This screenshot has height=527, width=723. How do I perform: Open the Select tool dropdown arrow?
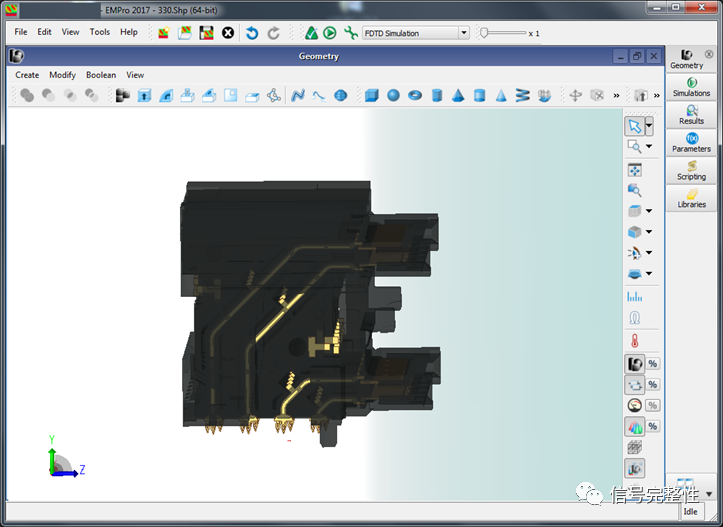click(649, 126)
